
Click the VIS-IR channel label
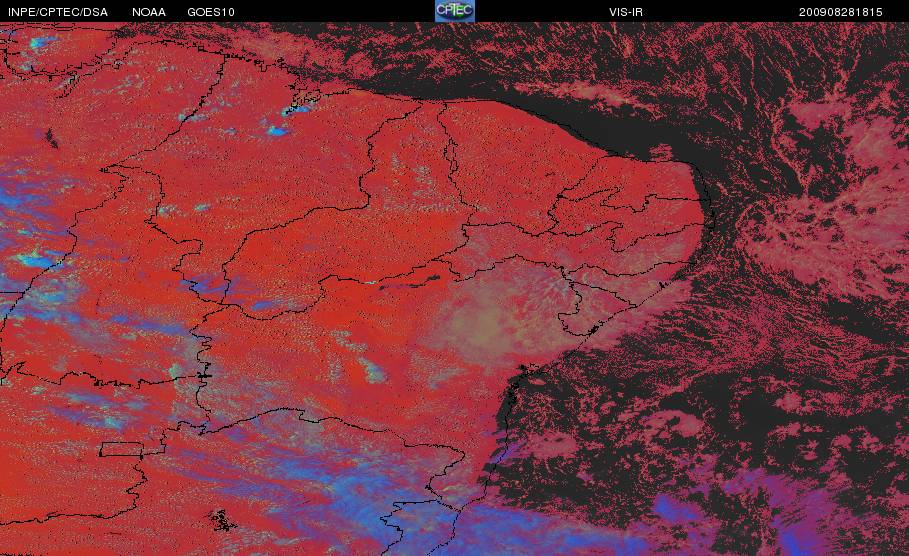point(626,12)
